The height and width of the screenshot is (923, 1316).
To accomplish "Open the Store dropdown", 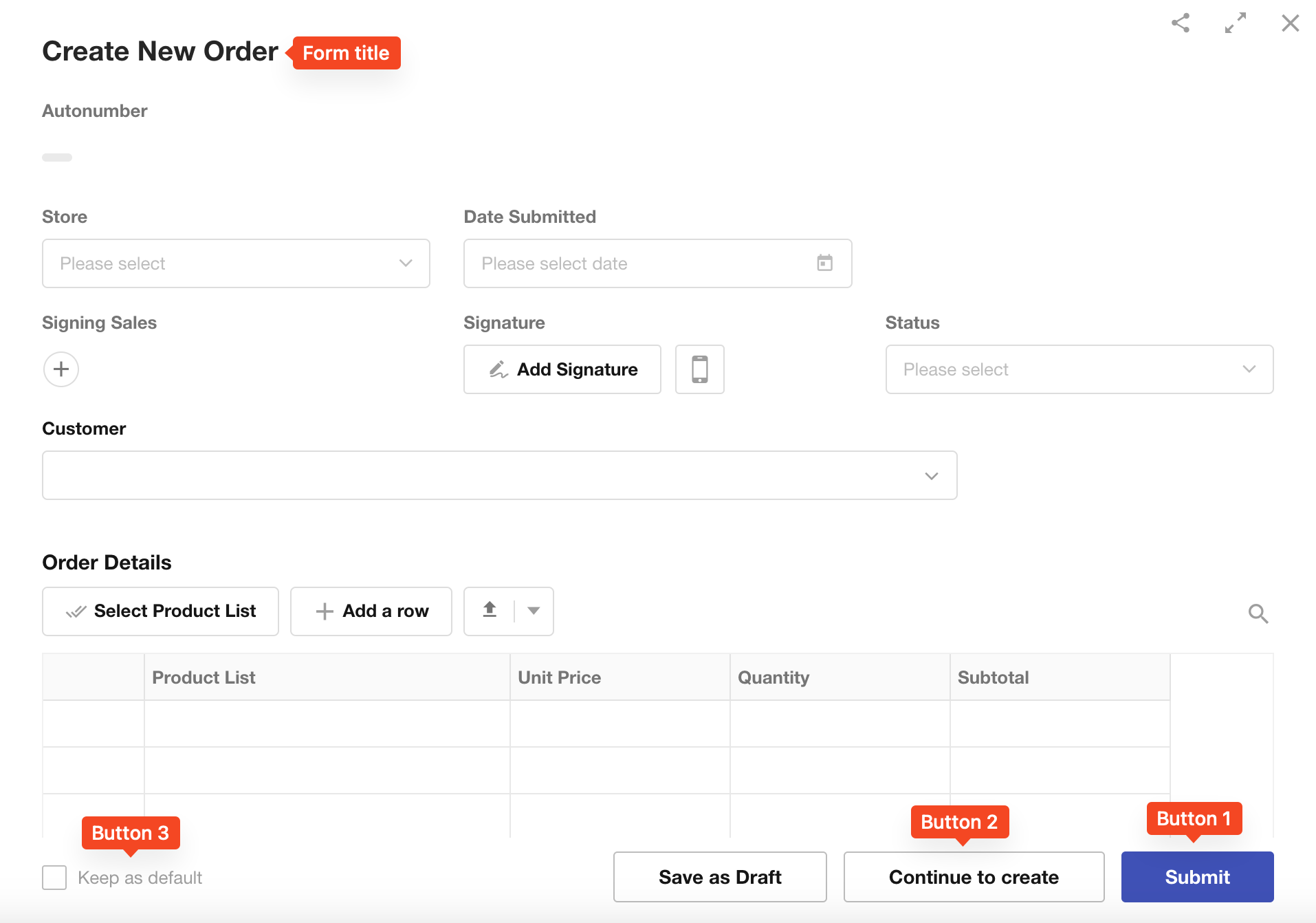I will click(x=236, y=263).
